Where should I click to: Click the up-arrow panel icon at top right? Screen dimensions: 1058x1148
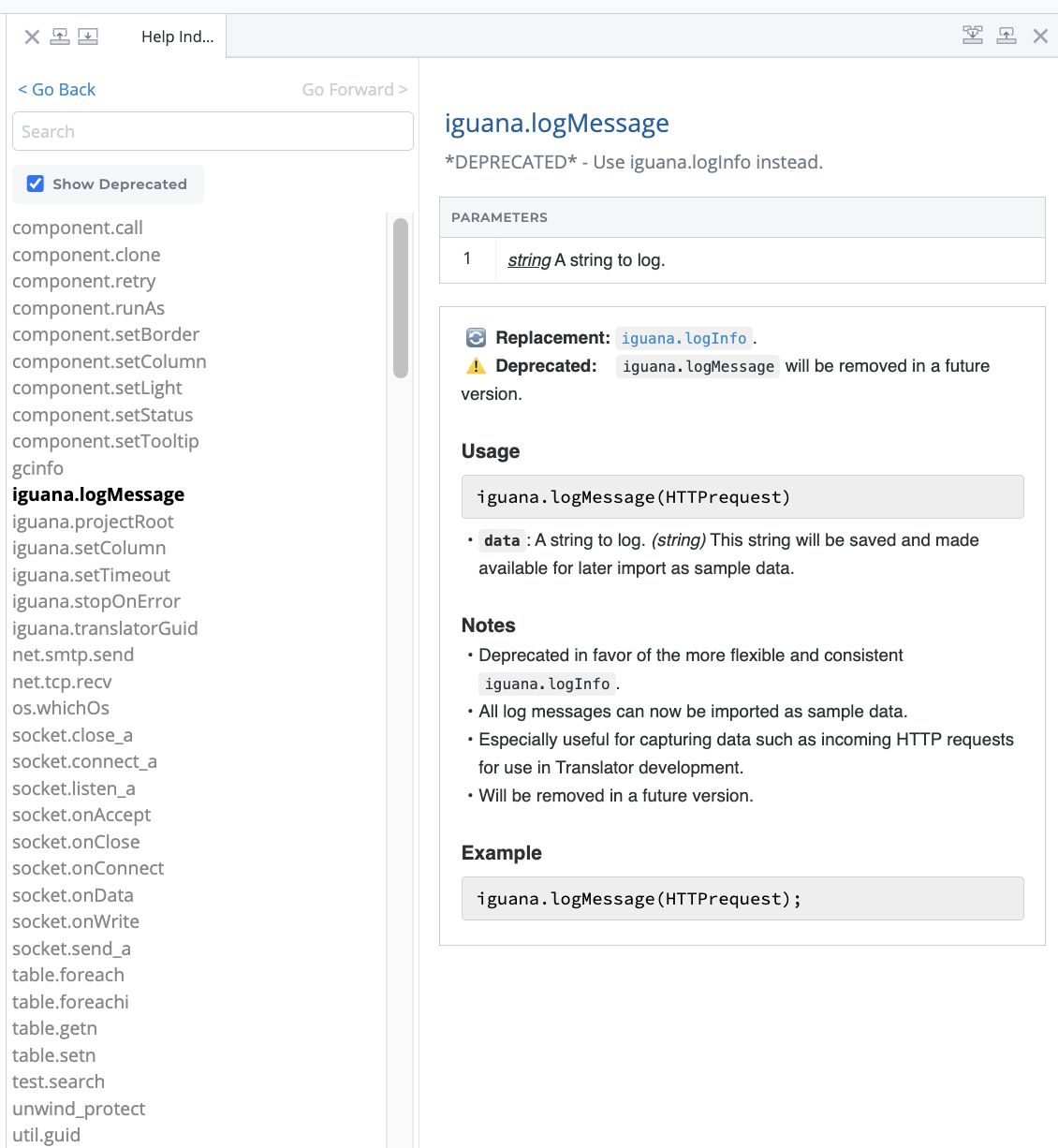[x=1007, y=36]
